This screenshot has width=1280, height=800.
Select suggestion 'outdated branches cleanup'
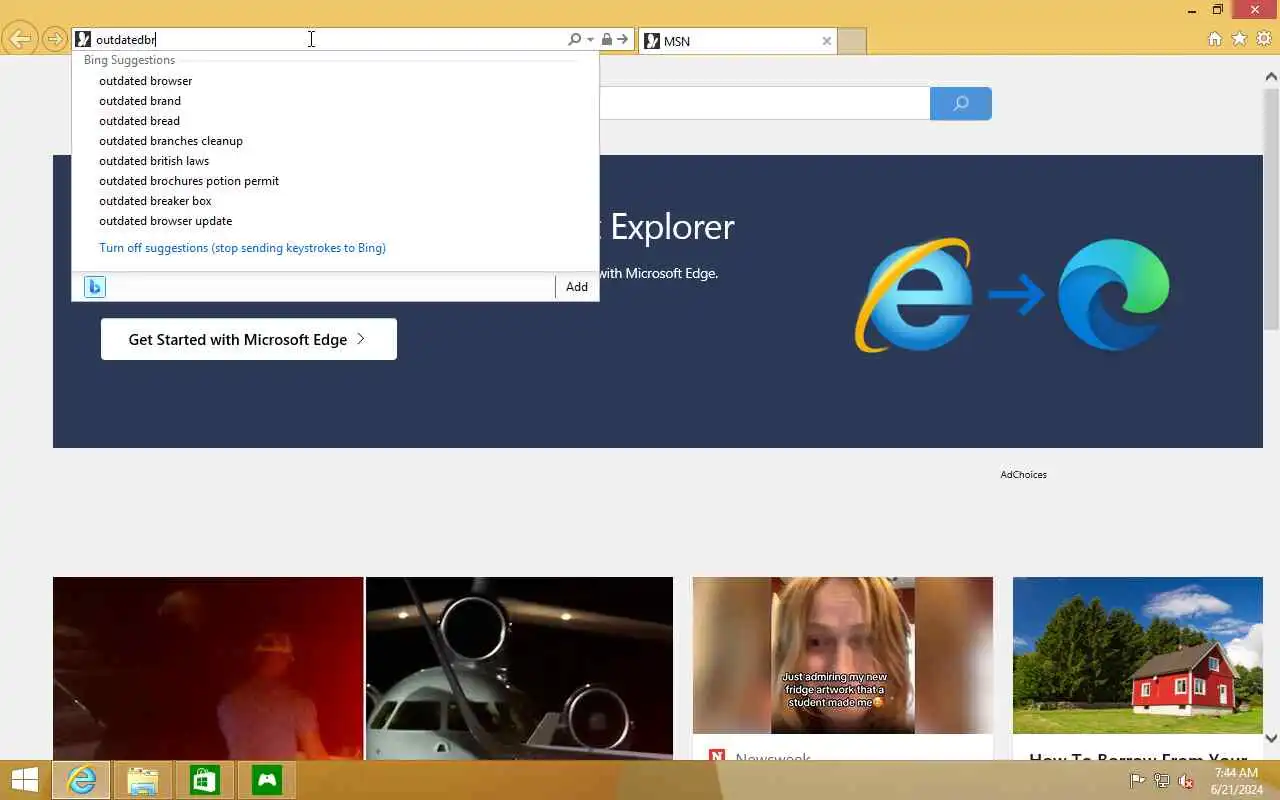(335, 141)
